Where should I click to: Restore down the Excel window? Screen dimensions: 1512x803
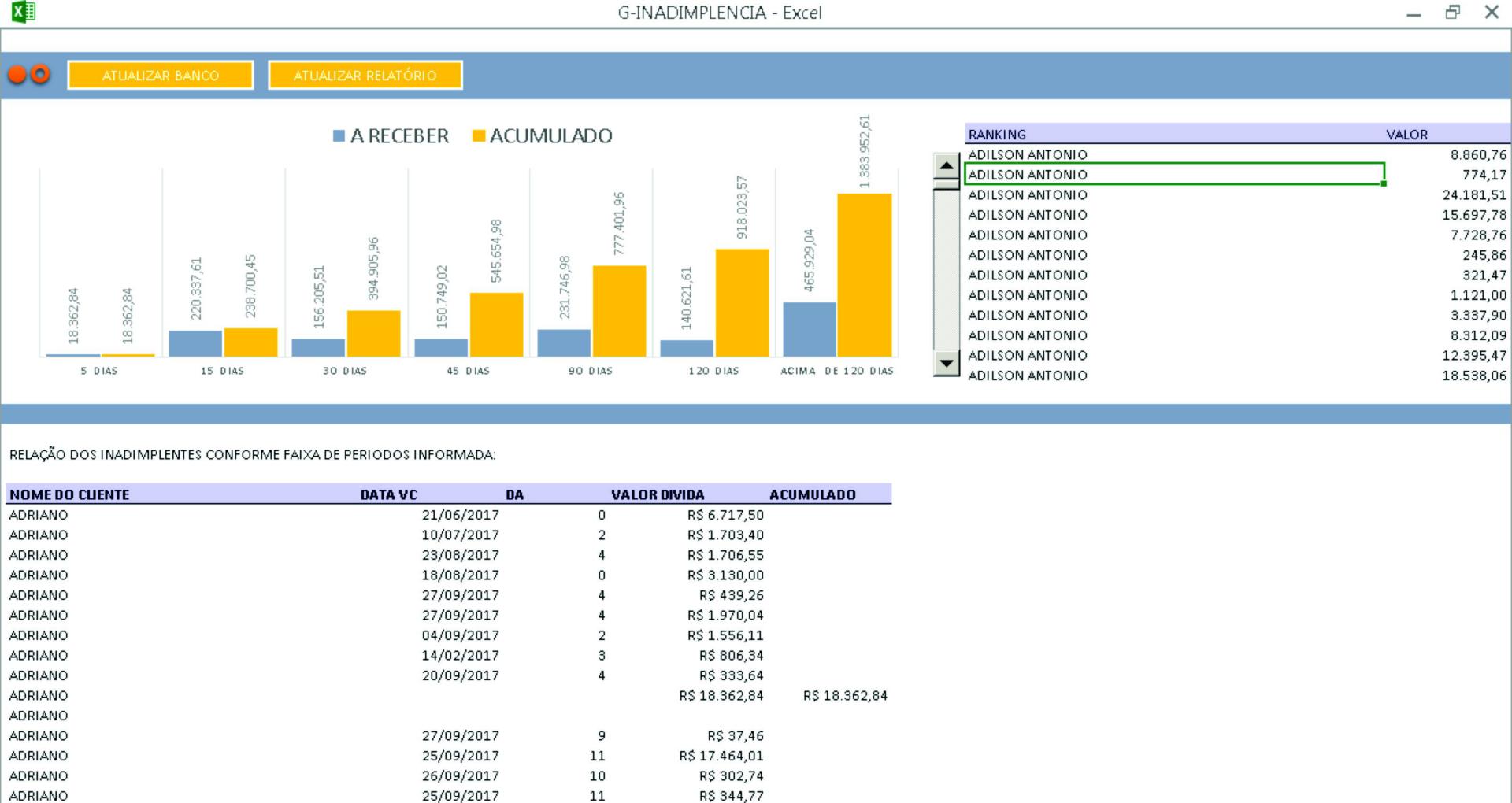click(1452, 13)
